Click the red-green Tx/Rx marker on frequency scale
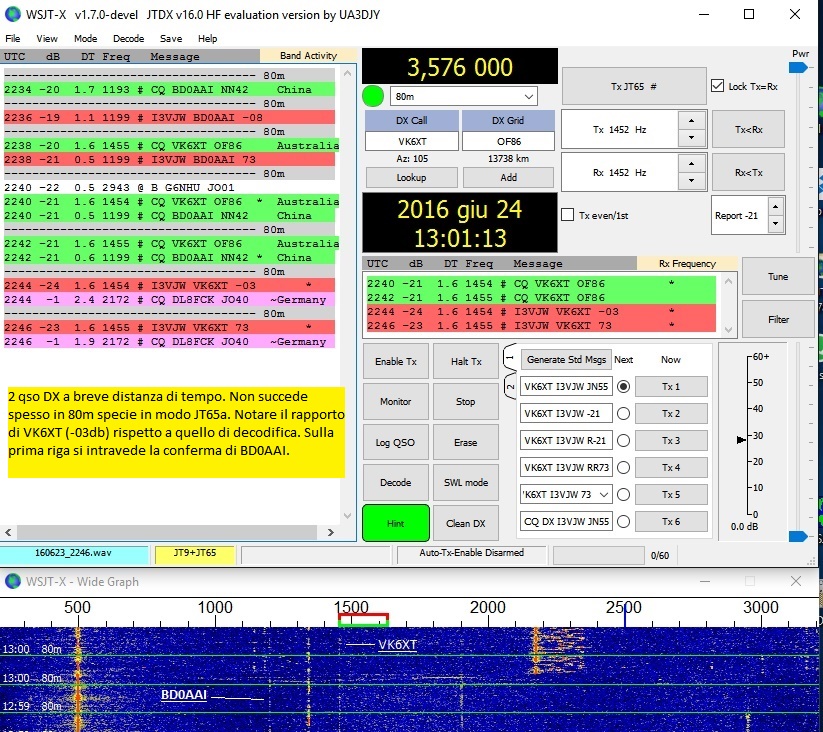This screenshot has height=732, width=823. point(363,620)
